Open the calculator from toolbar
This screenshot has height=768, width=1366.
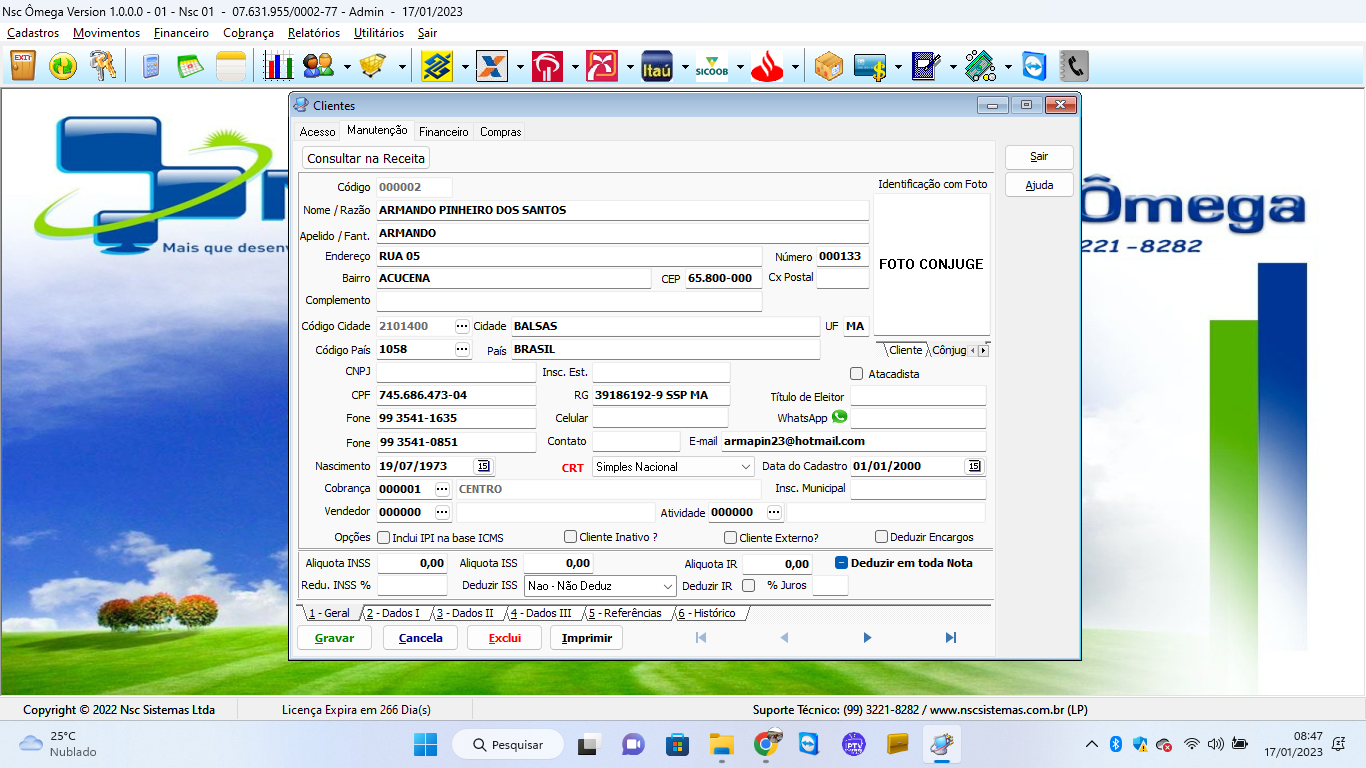[151, 67]
